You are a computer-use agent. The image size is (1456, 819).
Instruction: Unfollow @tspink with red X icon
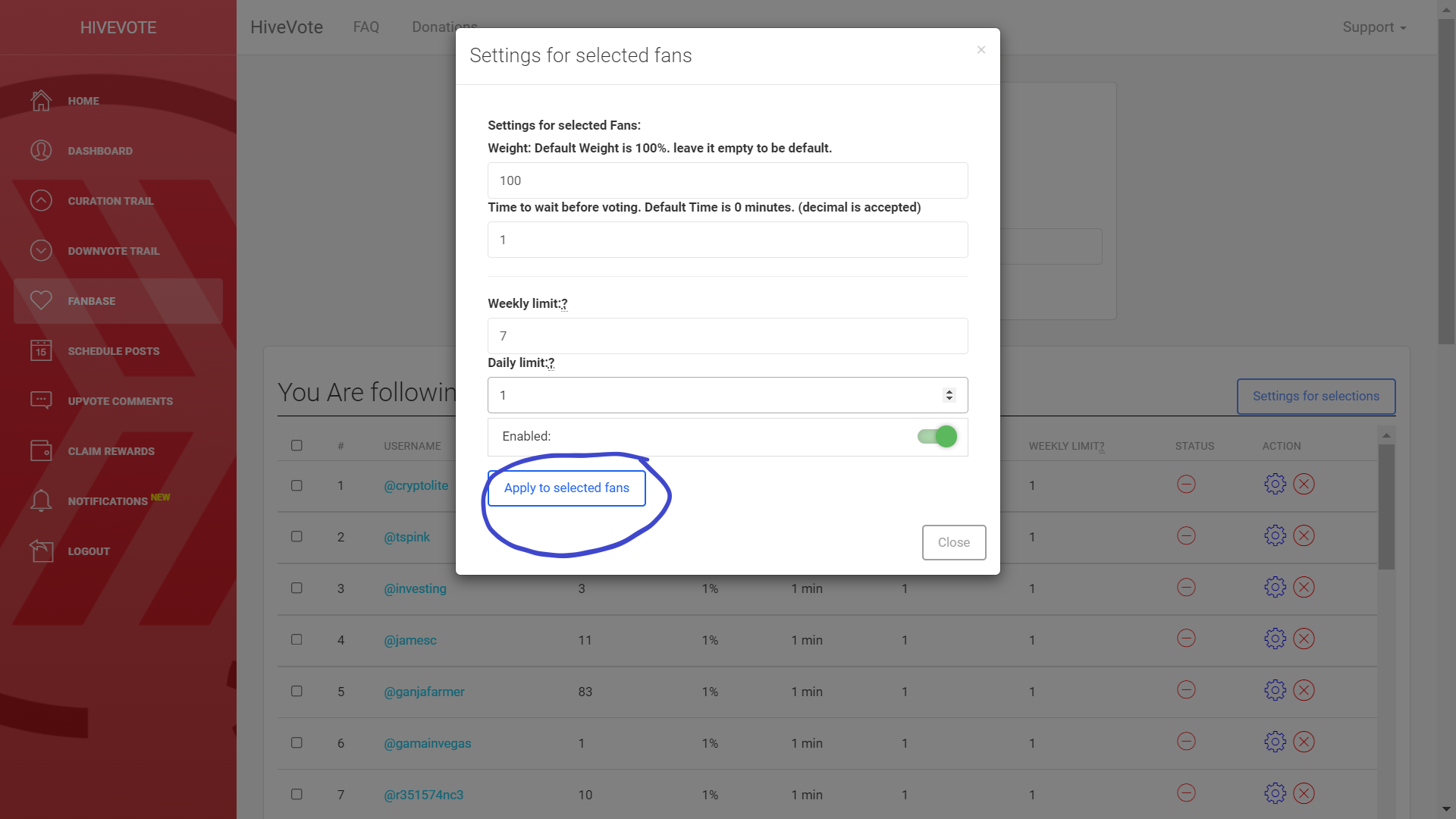click(x=1304, y=535)
